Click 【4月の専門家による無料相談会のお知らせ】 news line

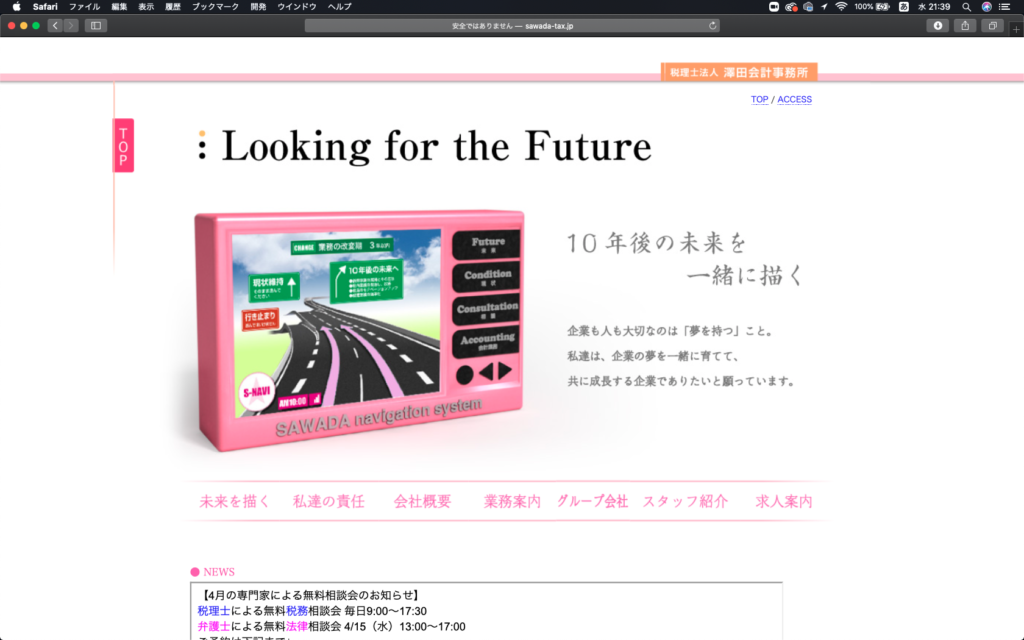[310, 595]
